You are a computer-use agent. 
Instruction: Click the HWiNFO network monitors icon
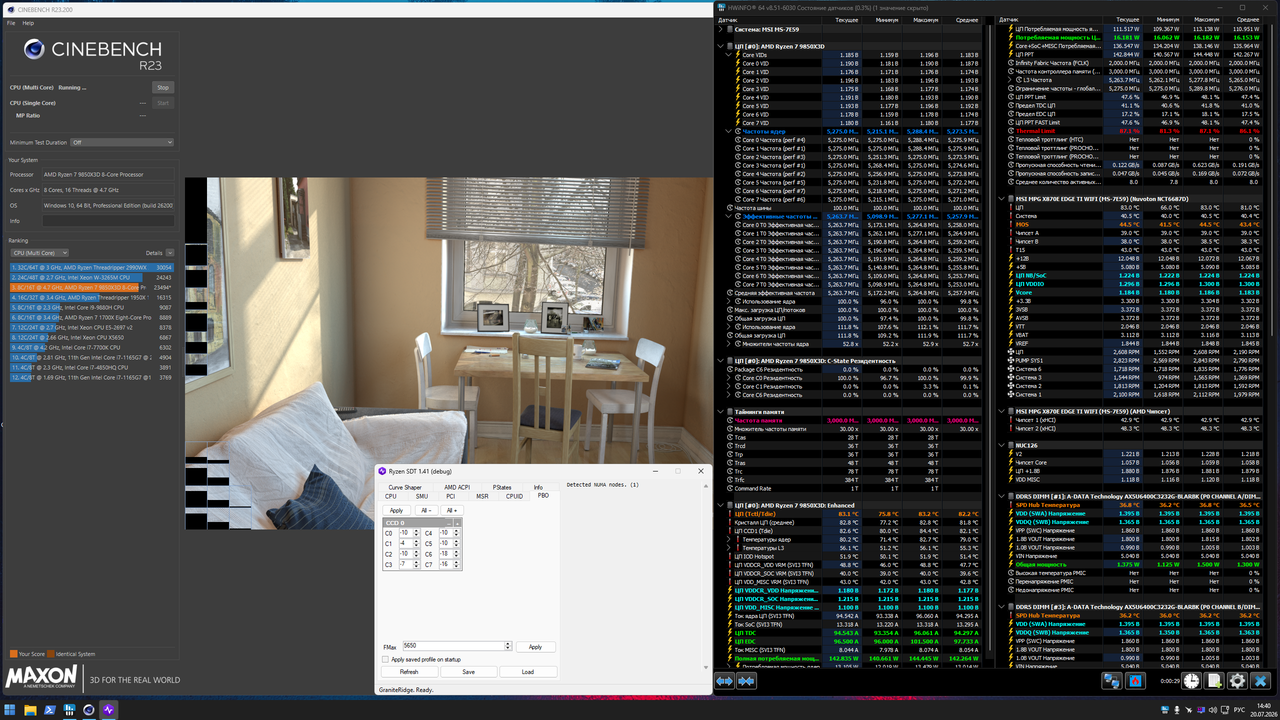(x=1111, y=680)
